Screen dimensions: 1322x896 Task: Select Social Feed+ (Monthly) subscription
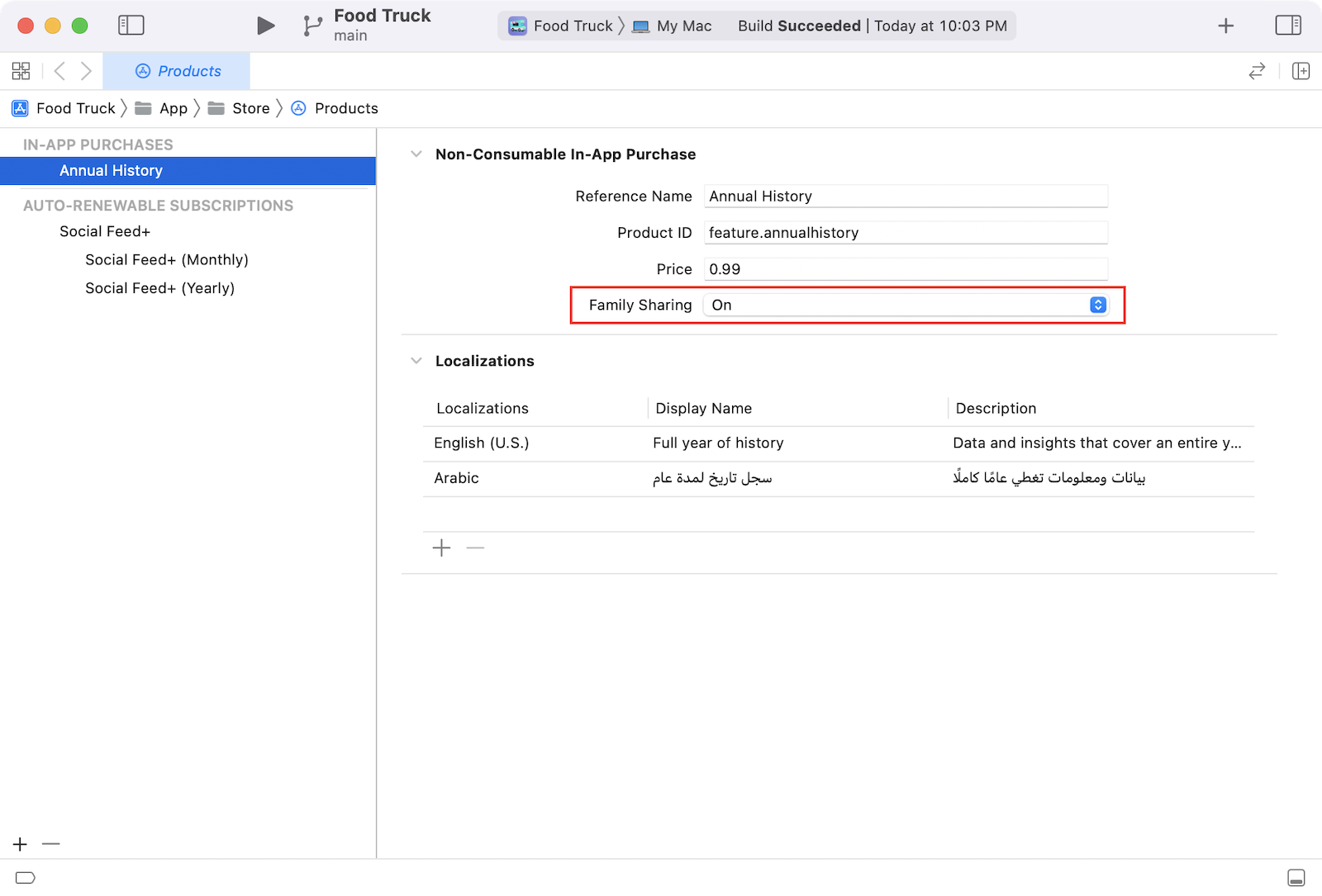pyautogui.click(x=167, y=259)
